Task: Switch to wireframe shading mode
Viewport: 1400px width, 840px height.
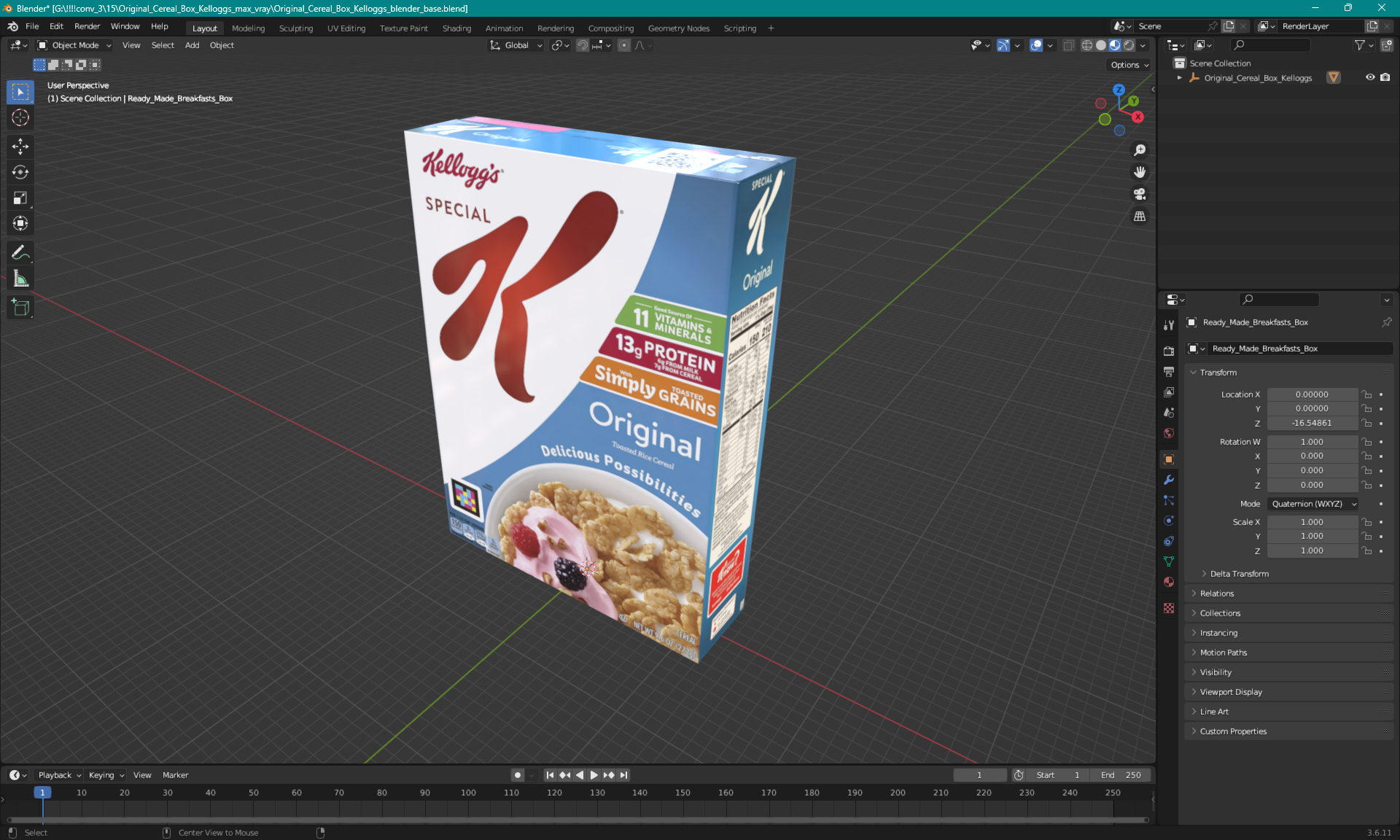Action: click(x=1087, y=45)
